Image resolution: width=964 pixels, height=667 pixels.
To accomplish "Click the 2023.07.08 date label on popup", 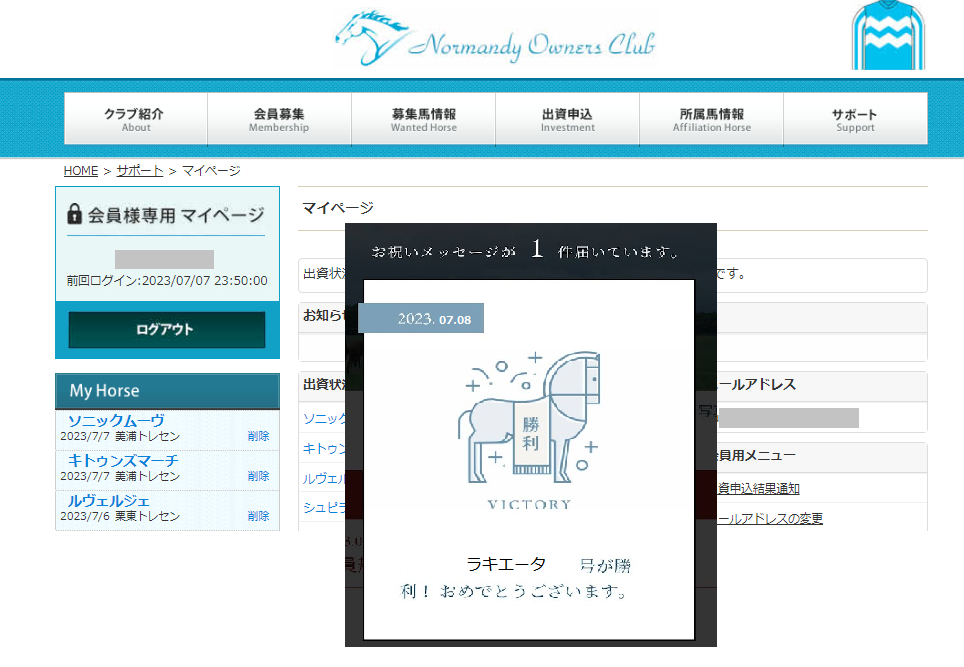I will pos(422,319).
